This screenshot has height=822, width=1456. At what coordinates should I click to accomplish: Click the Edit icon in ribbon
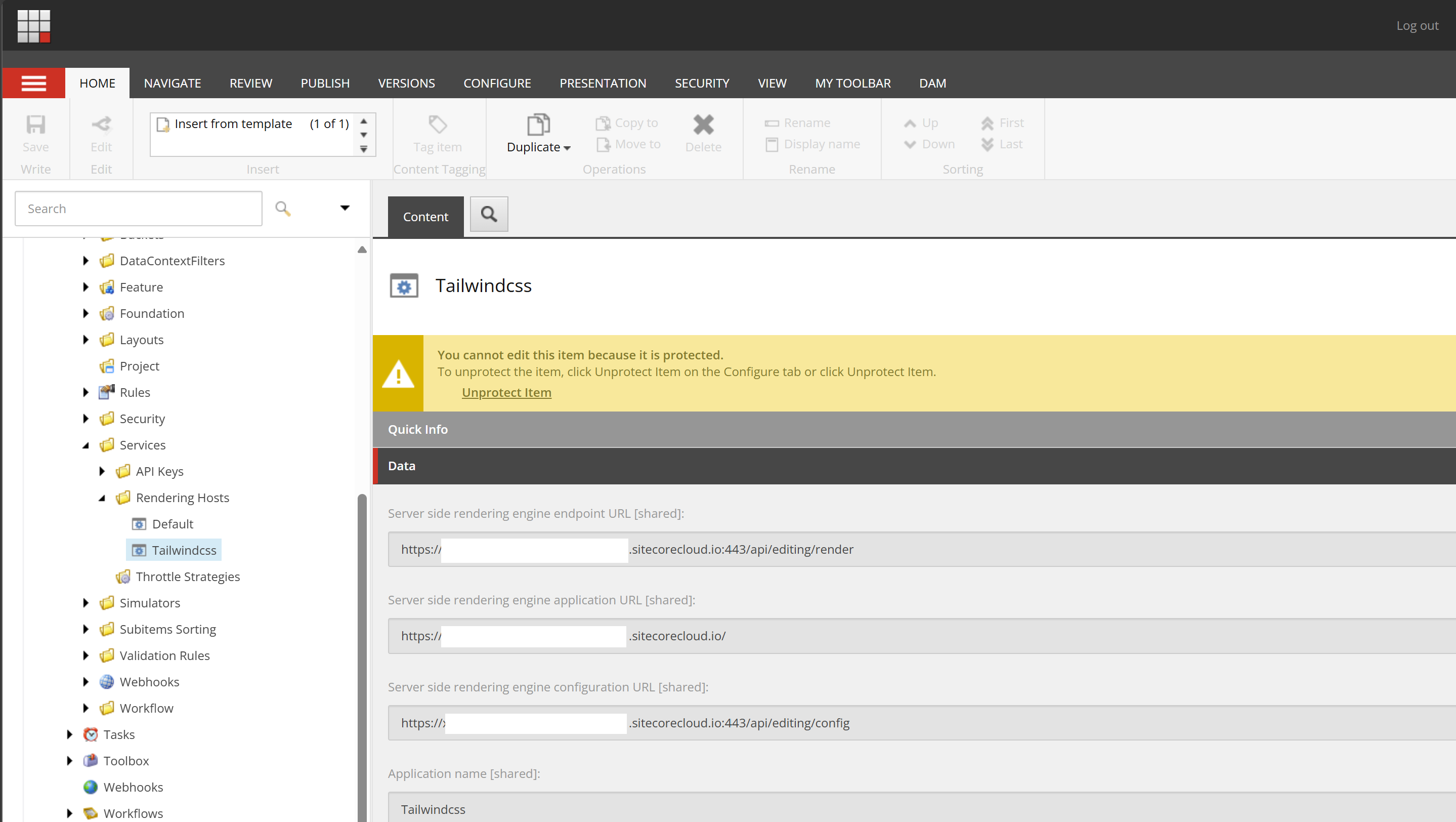101,125
